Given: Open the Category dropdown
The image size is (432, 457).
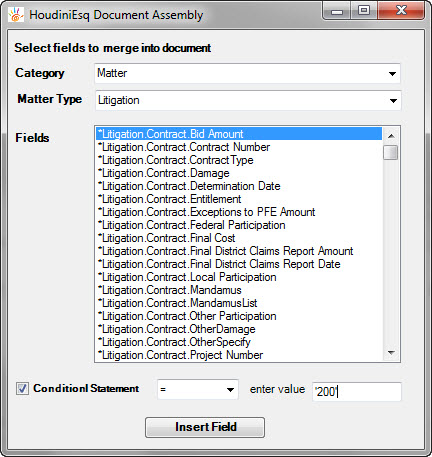Looking at the screenshot, I should pos(247,73).
